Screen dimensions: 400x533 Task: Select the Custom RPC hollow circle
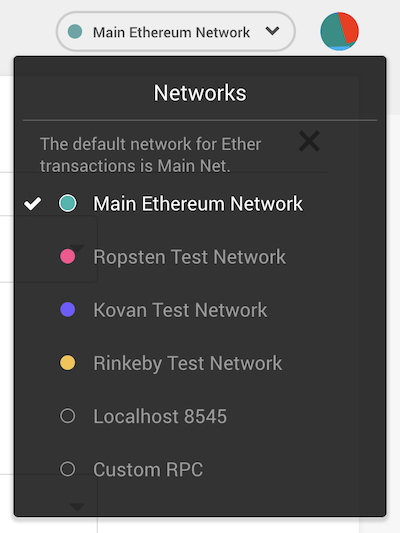click(68, 469)
